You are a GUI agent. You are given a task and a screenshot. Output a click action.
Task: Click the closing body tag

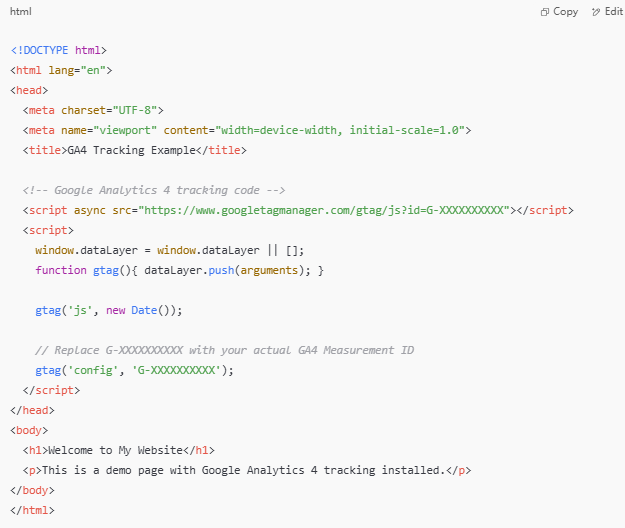tap(32, 490)
